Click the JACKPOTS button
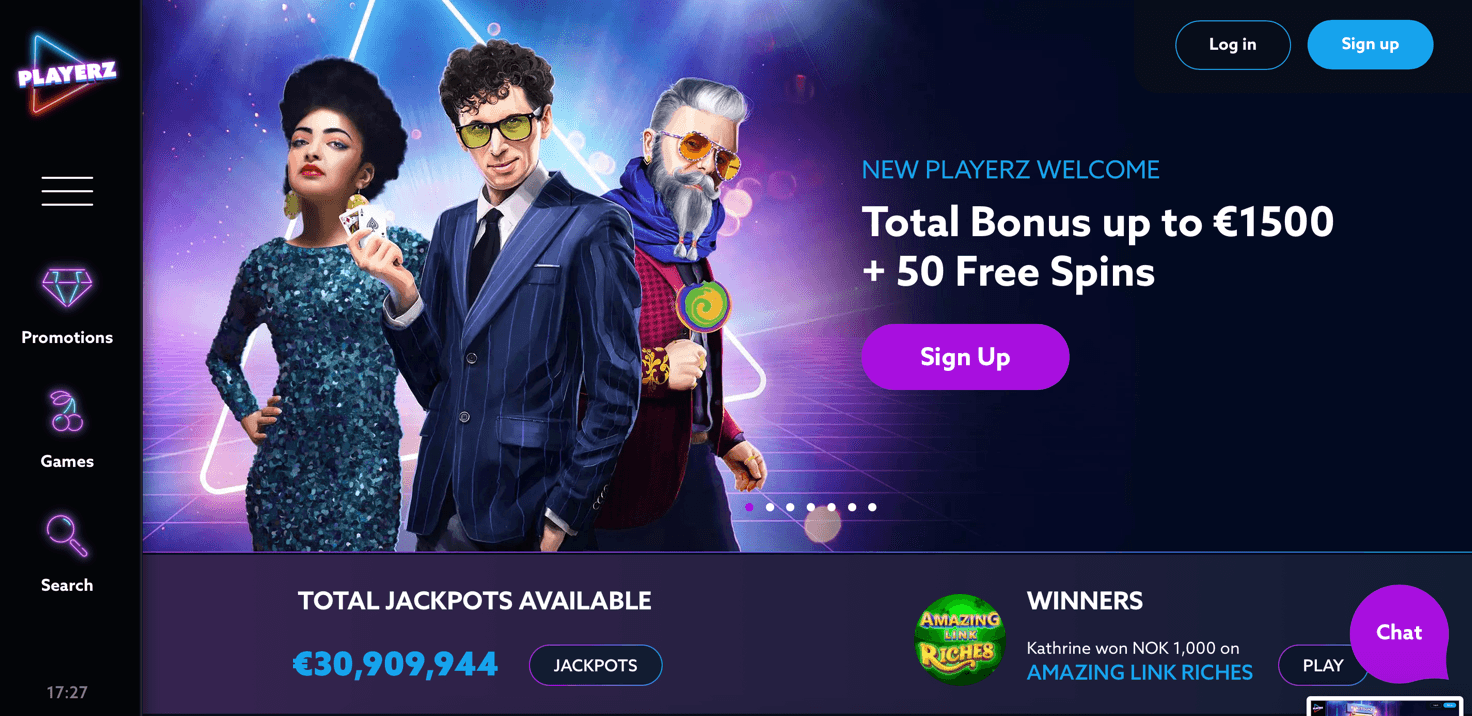The height and width of the screenshot is (716, 1472). [595, 666]
